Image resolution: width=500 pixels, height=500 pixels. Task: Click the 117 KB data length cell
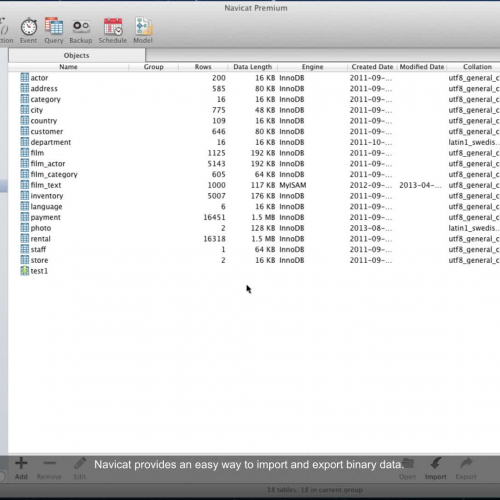263,185
